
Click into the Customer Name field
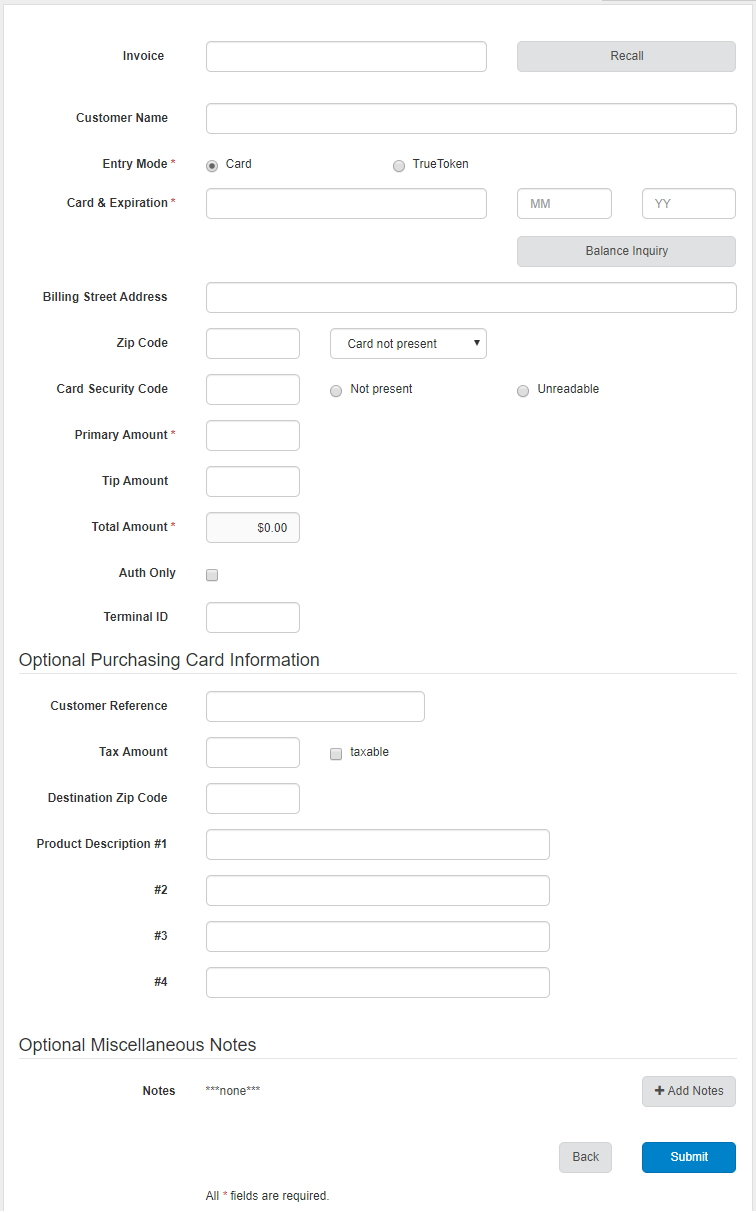tap(471, 118)
